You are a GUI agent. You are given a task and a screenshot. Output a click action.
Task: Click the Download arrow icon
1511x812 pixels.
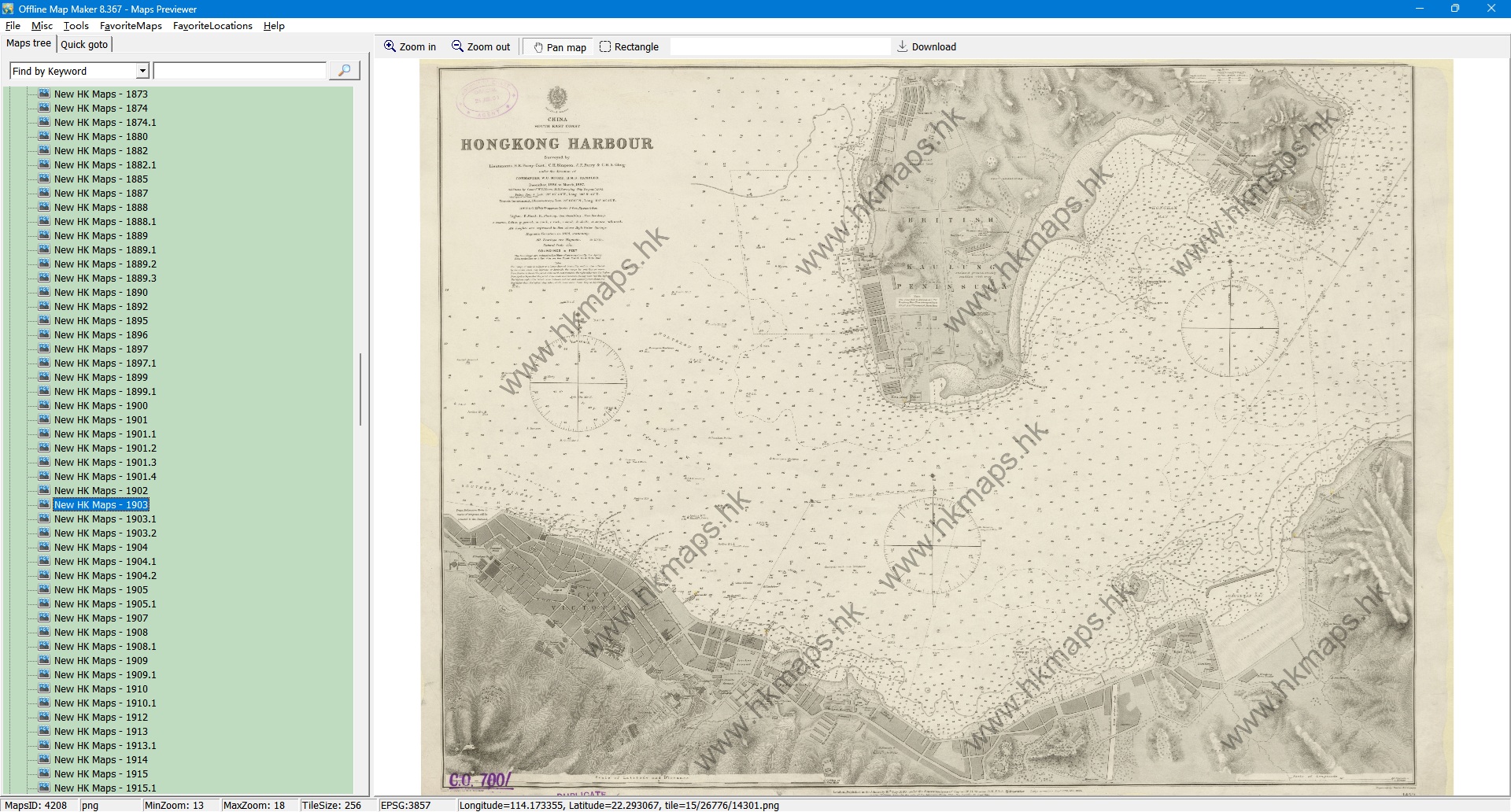click(x=903, y=46)
